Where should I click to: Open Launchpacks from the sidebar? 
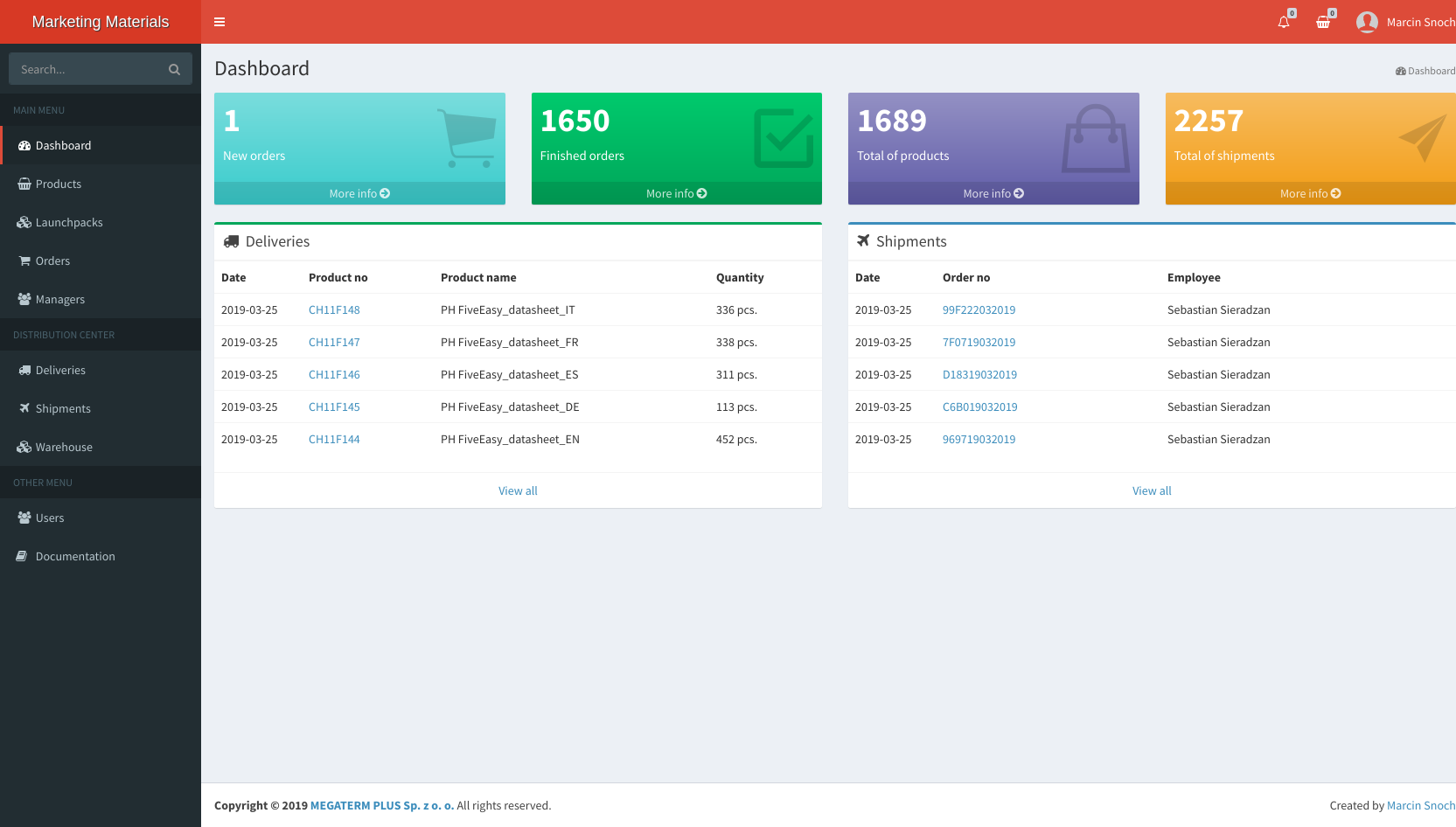(70, 222)
